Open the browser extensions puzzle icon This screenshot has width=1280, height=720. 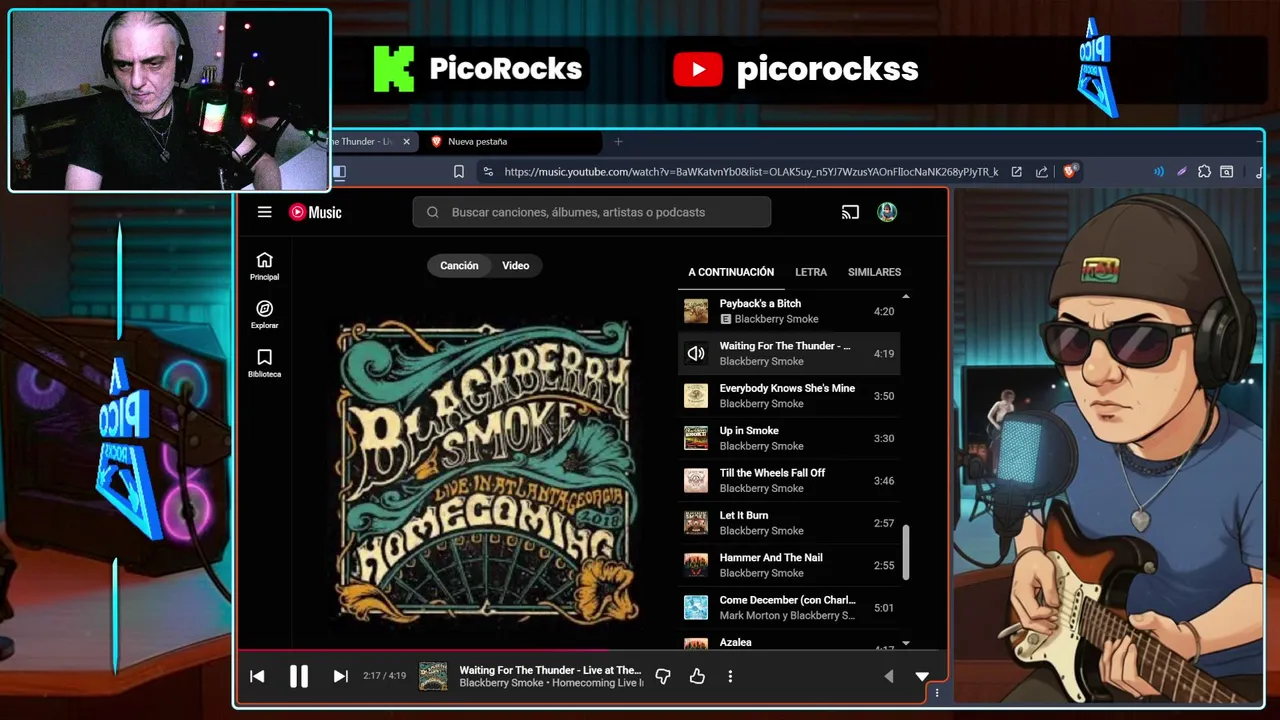(1204, 172)
